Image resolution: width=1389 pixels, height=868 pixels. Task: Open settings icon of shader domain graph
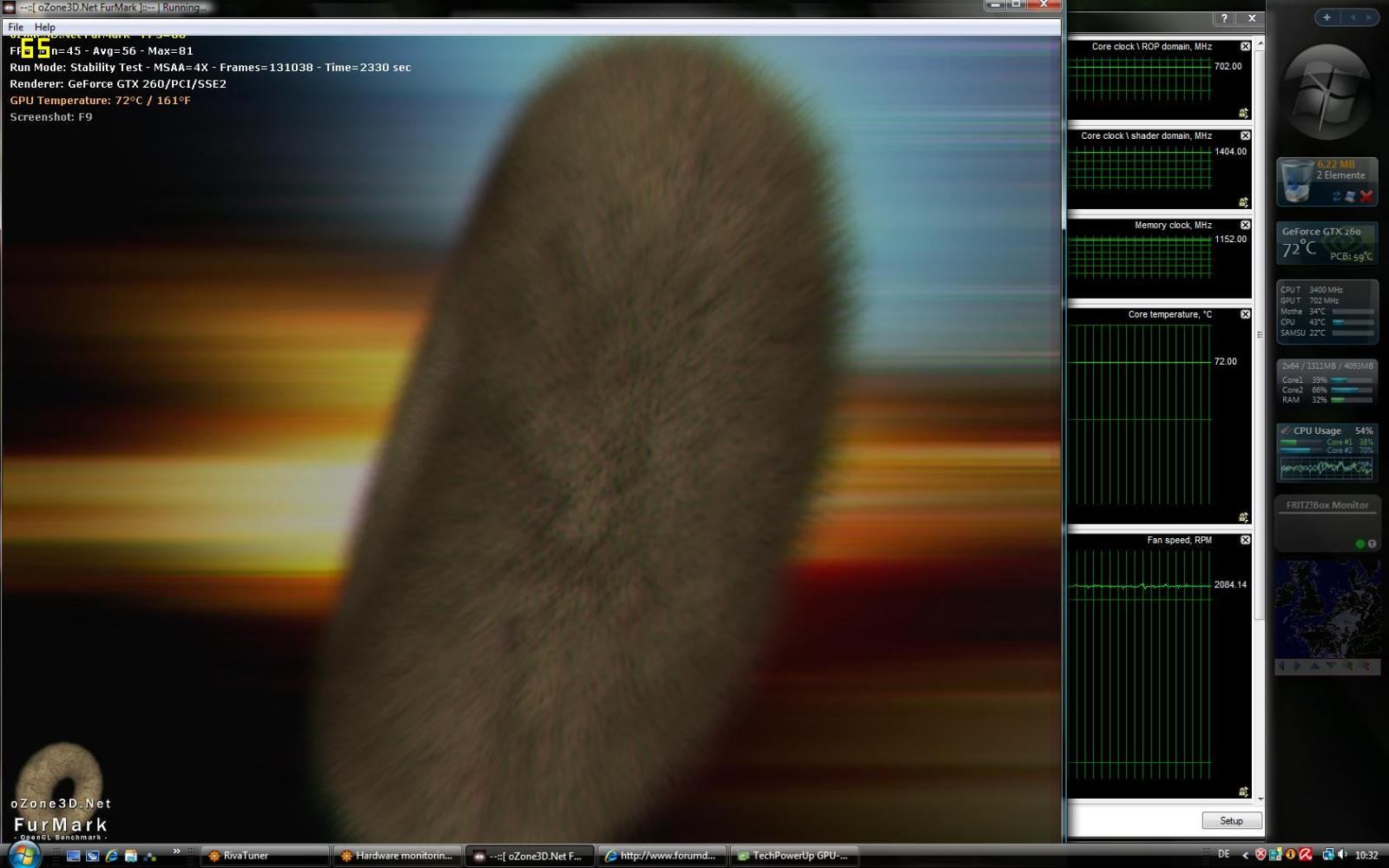1244,202
